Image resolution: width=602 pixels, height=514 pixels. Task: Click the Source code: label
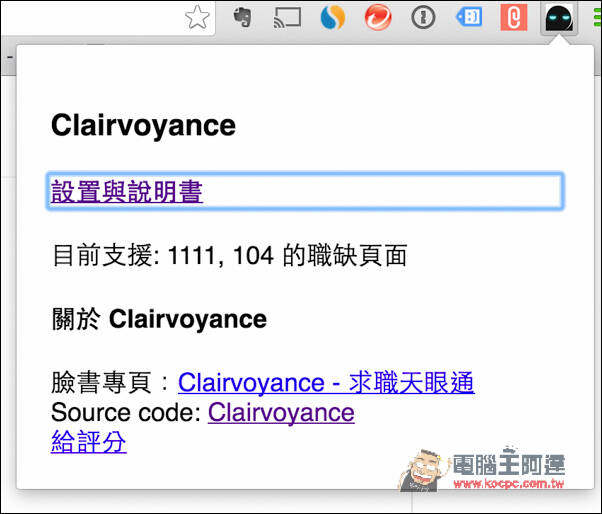[x=126, y=413]
